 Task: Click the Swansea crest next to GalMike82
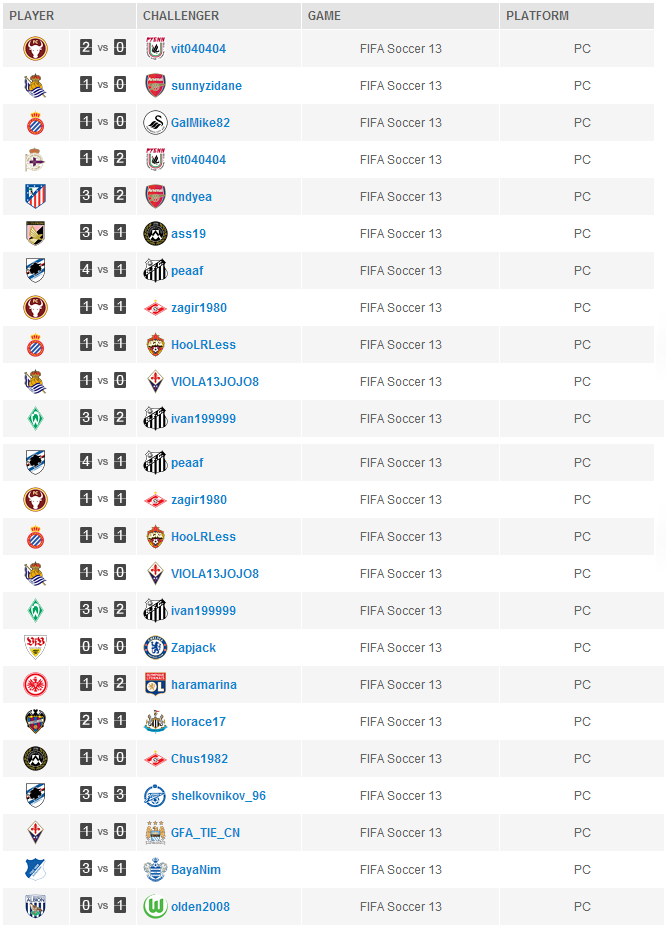154,122
